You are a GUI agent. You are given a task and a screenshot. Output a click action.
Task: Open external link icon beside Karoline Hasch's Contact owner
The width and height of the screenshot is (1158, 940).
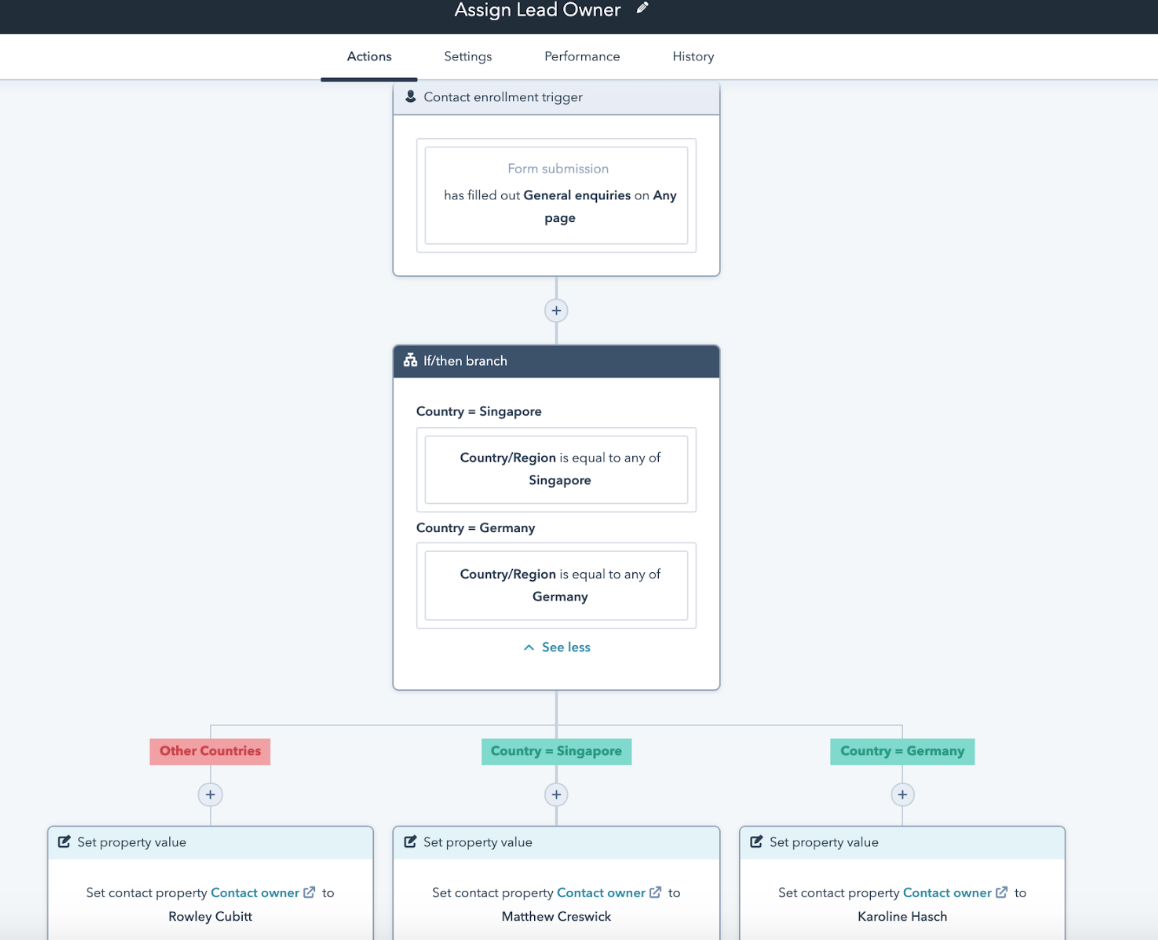tap(1001, 892)
